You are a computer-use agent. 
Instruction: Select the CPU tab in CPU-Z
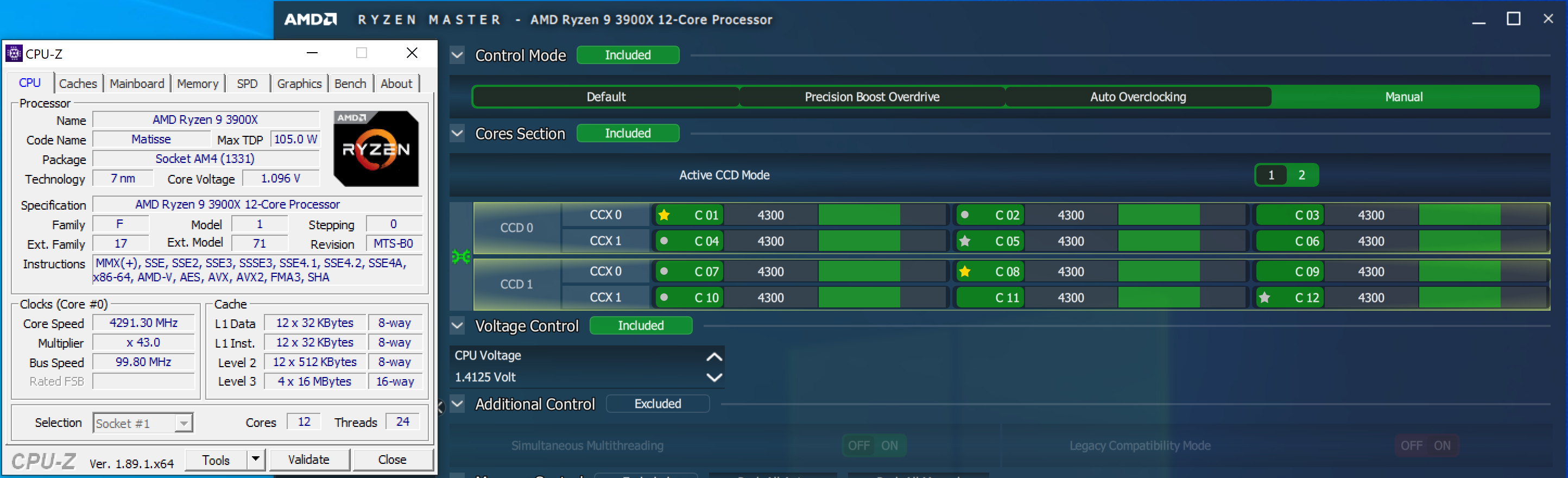click(30, 83)
